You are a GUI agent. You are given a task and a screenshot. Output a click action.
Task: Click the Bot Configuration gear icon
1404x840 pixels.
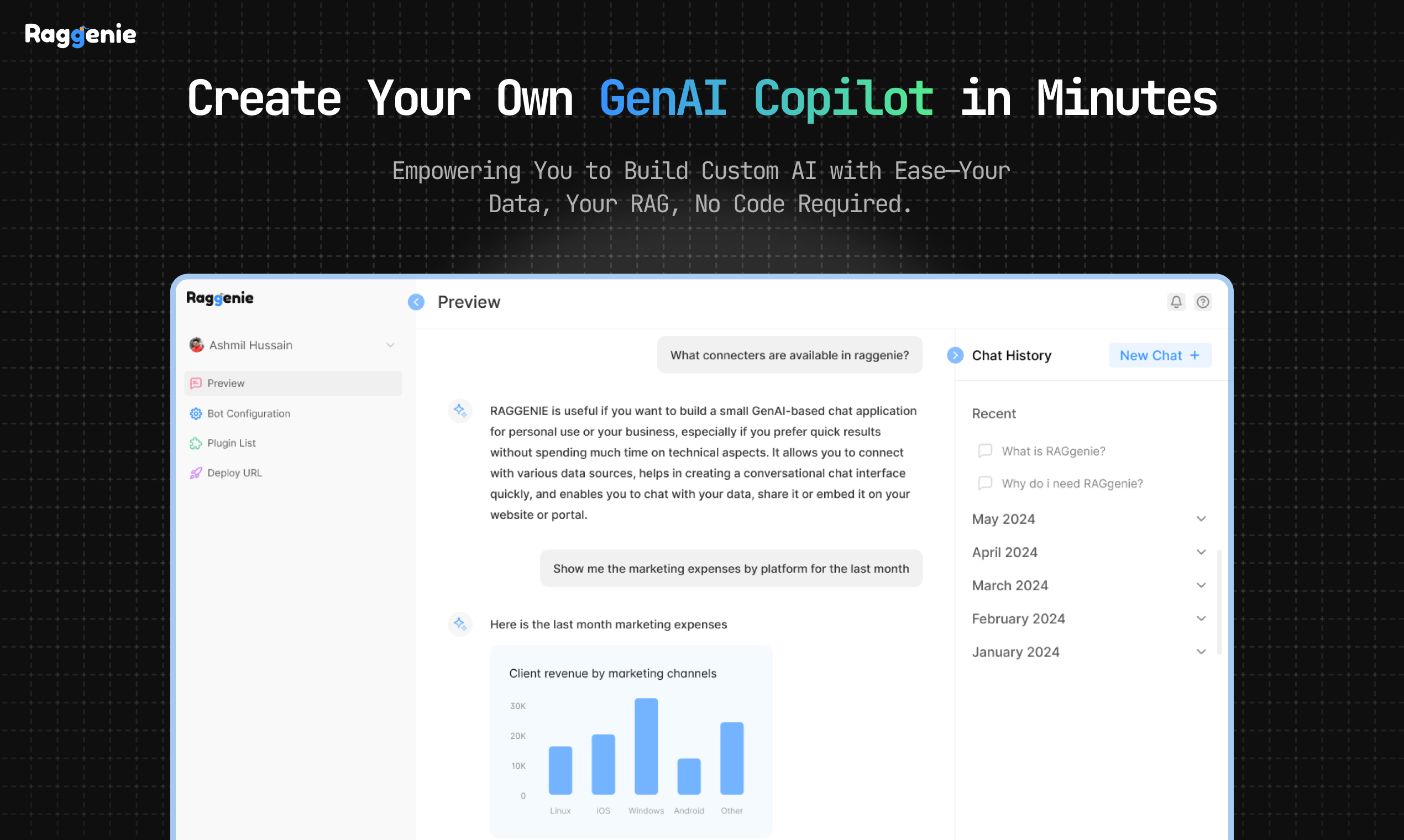click(196, 414)
